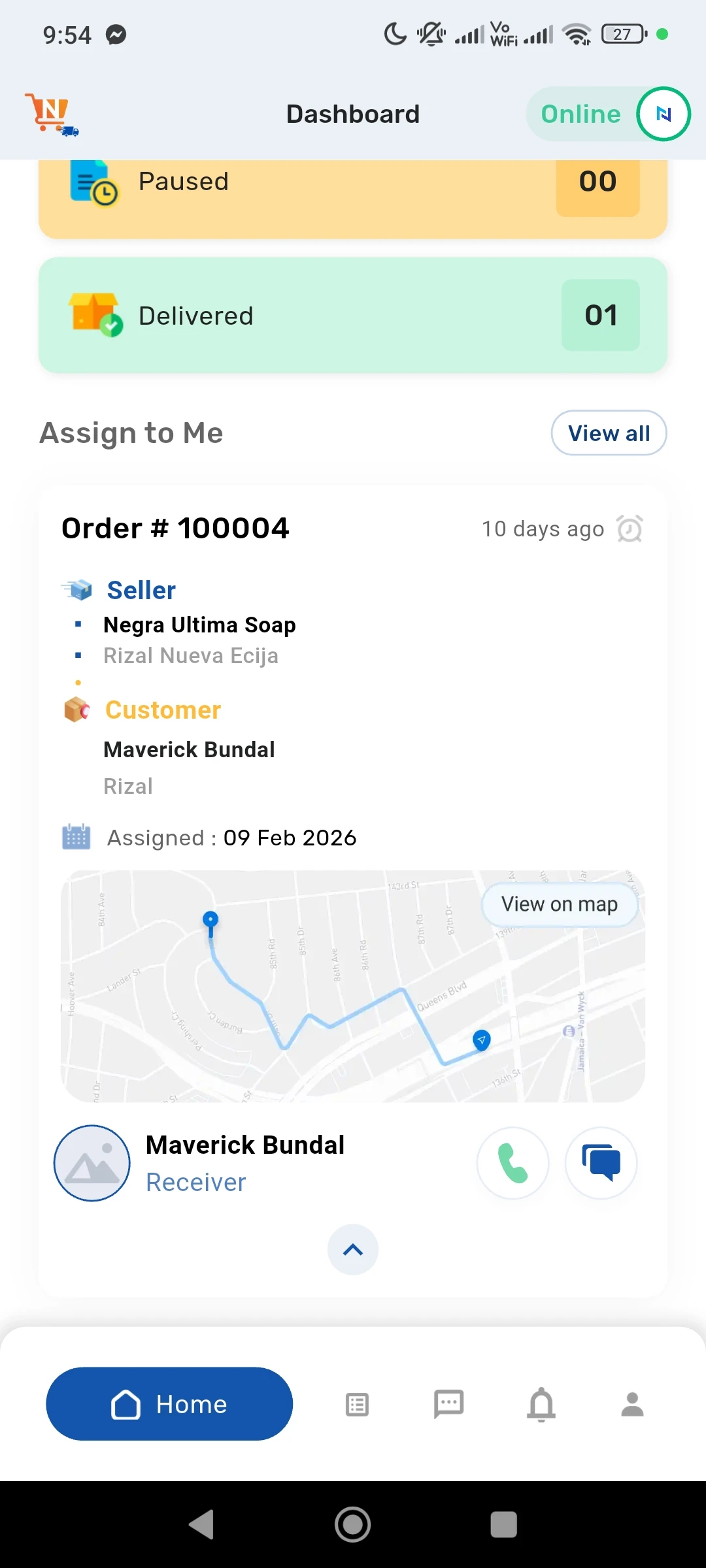The image size is (706, 1568).
Task: Open chat with the receiver
Action: [x=601, y=1163]
